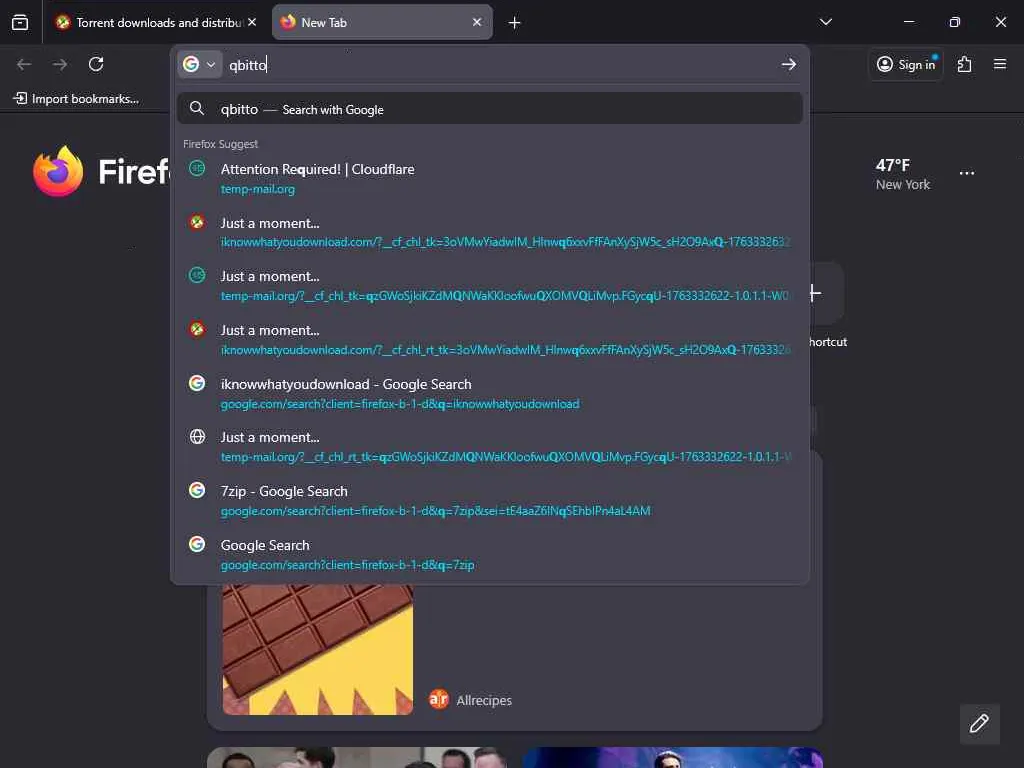Image resolution: width=1024 pixels, height=768 pixels.
Task: Click the 47°F New York weather widget
Action: (x=903, y=174)
